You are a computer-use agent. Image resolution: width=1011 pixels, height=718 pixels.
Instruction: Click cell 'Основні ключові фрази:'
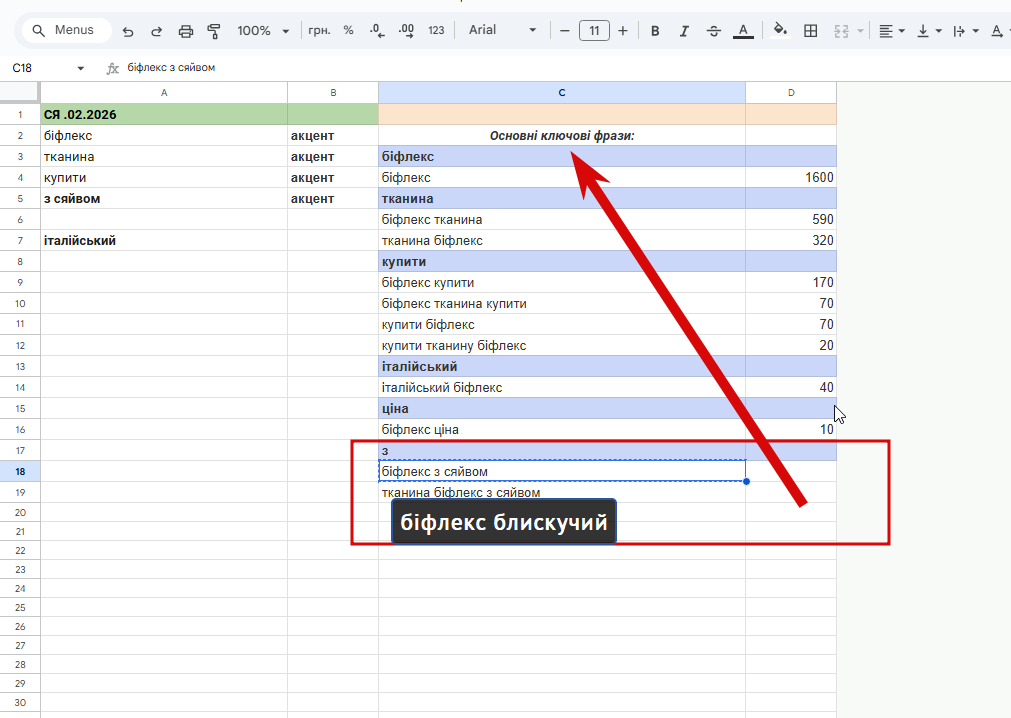pos(562,136)
